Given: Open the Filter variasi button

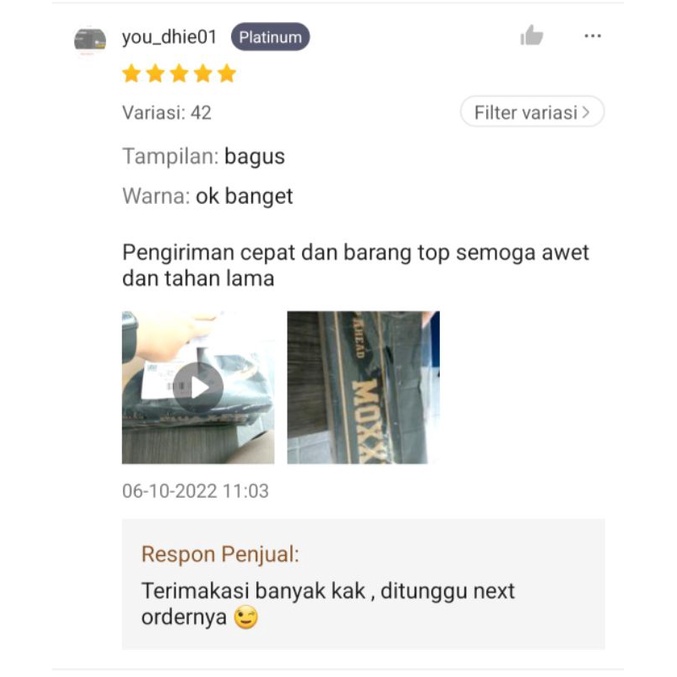Looking at the screenshot, I should [x=532, y=112].
